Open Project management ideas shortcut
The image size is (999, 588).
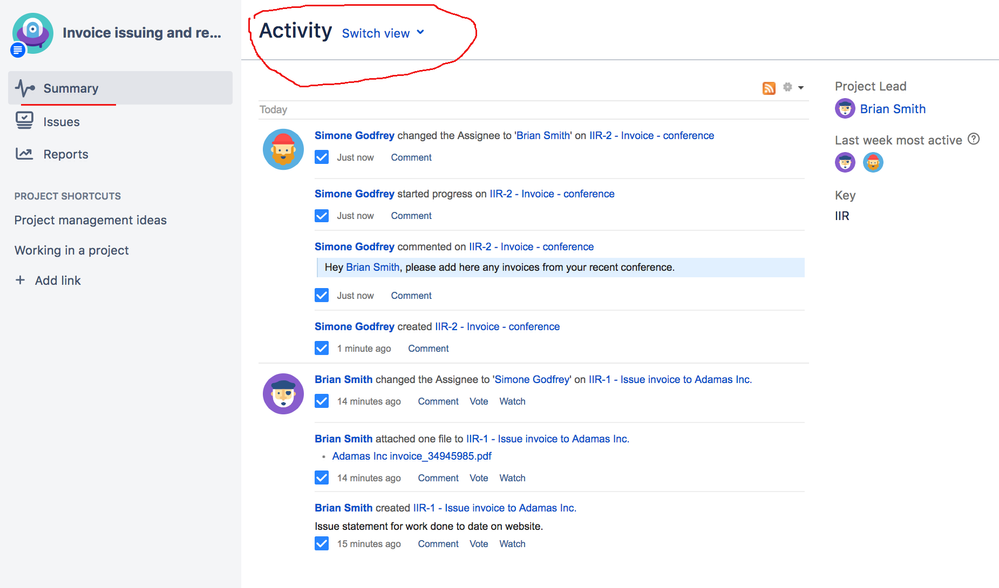90,220
